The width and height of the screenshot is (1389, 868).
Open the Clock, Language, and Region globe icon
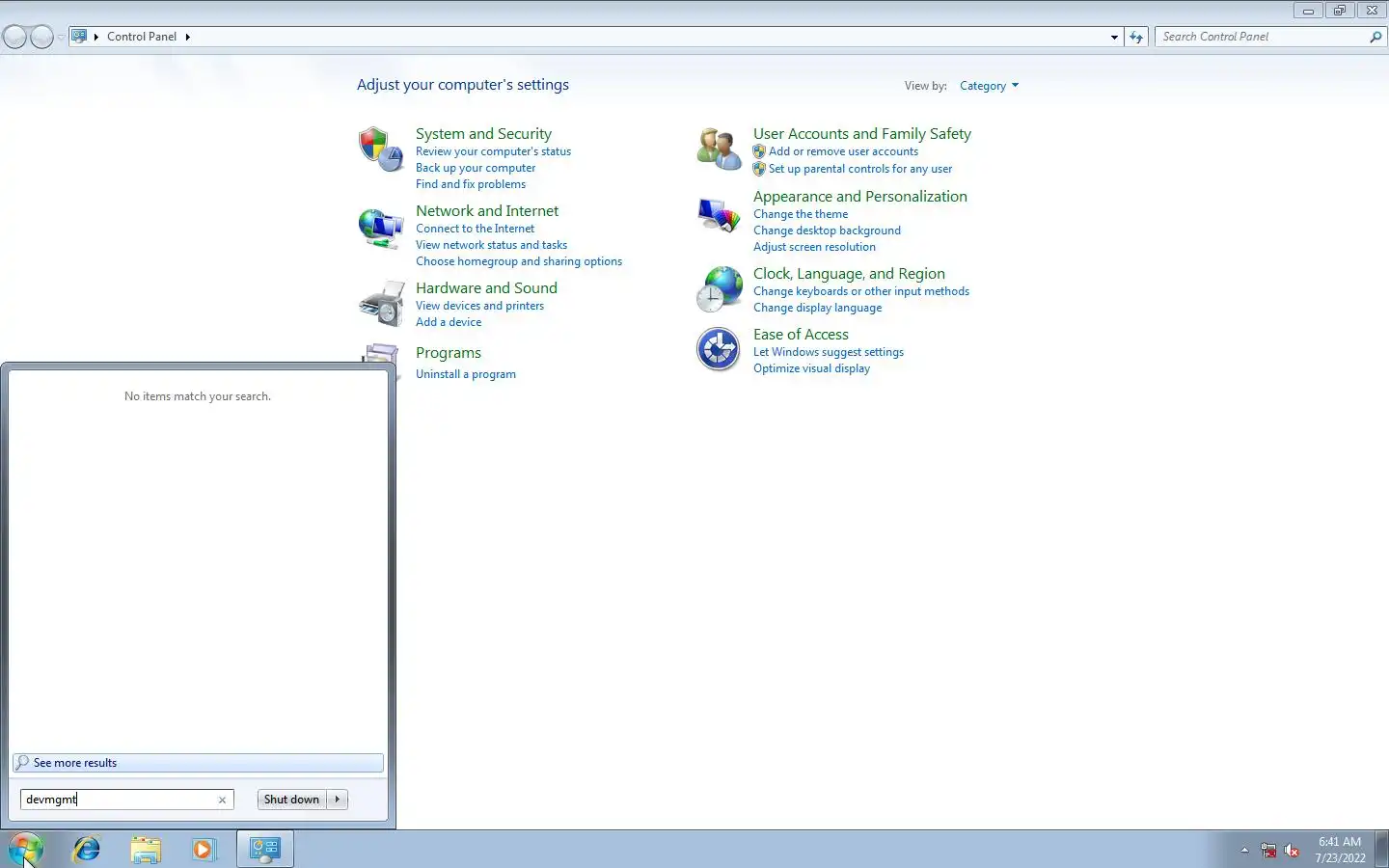click(x=719, y=289)
